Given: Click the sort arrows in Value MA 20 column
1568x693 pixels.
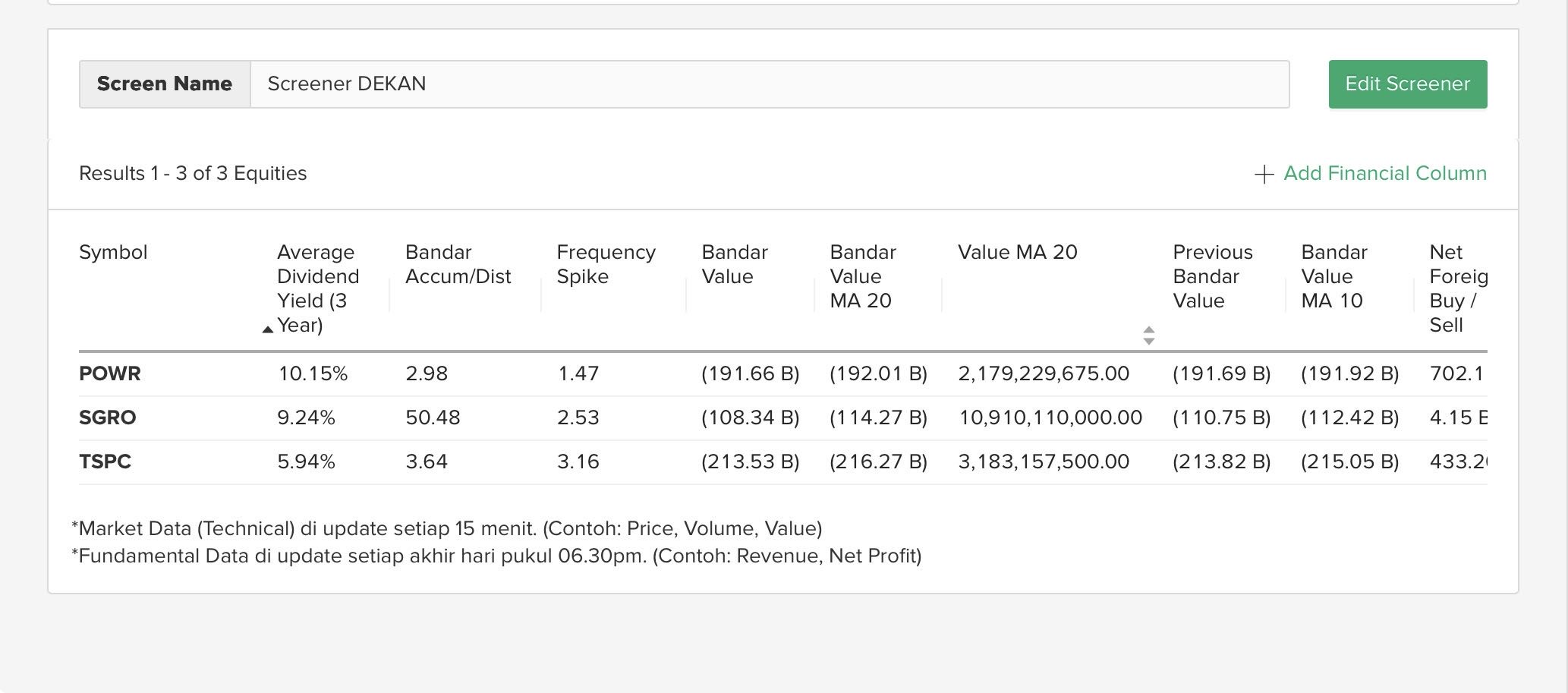Looking at the screenshot, I should [1148, 335].
